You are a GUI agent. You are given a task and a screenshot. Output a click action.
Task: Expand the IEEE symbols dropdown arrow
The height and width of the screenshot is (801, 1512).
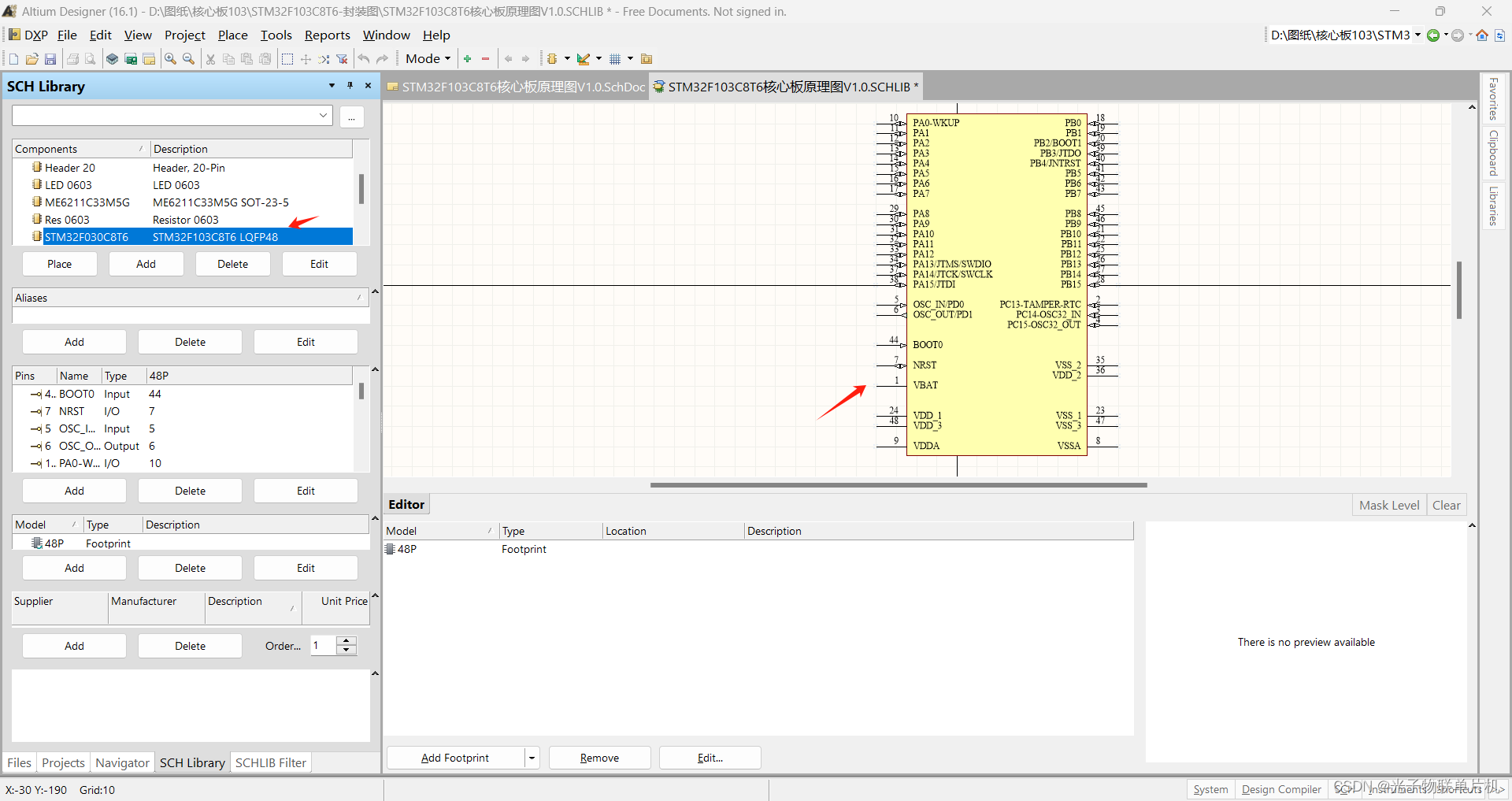point(567,59)
